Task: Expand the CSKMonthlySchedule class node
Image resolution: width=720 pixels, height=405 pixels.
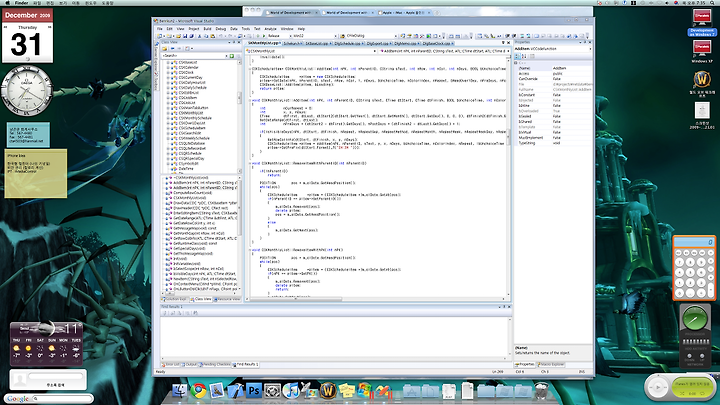Action: (x=168, y=118)
